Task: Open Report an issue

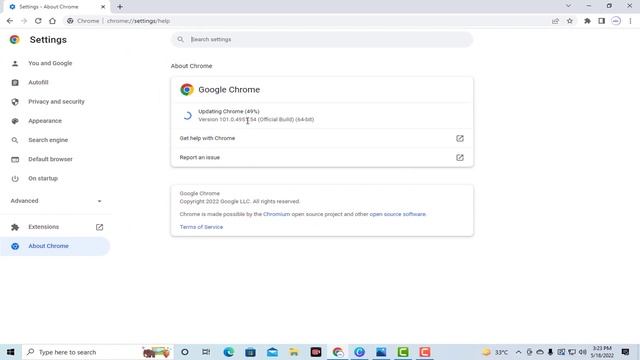Action: [x=322, y=158]
